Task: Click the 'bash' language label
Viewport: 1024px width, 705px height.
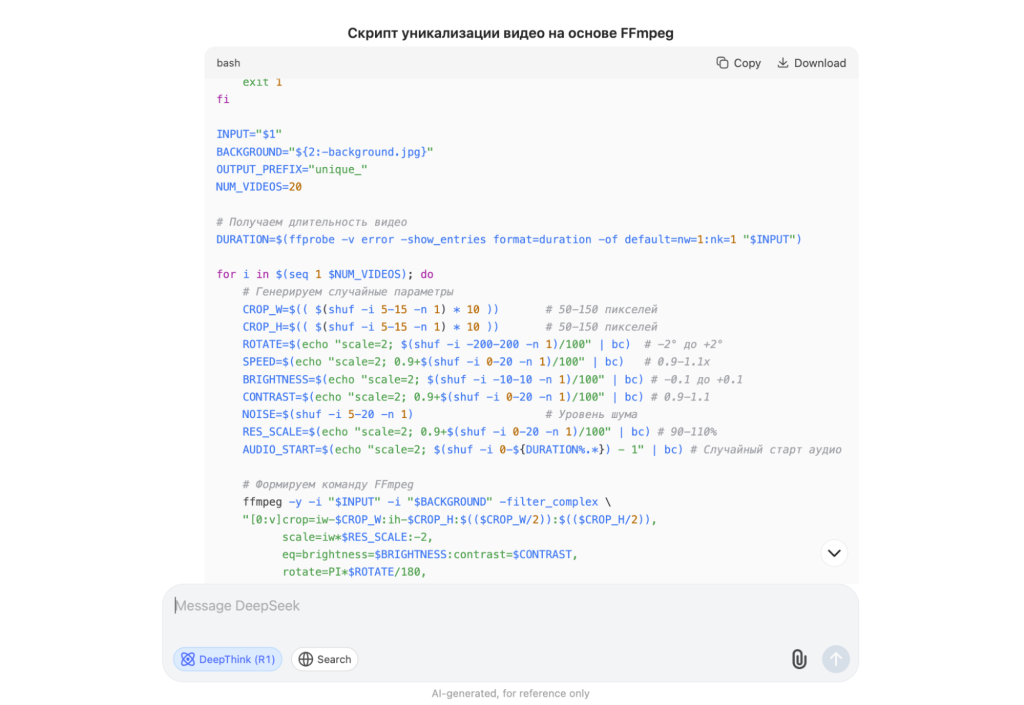Action: click(229, 63)
